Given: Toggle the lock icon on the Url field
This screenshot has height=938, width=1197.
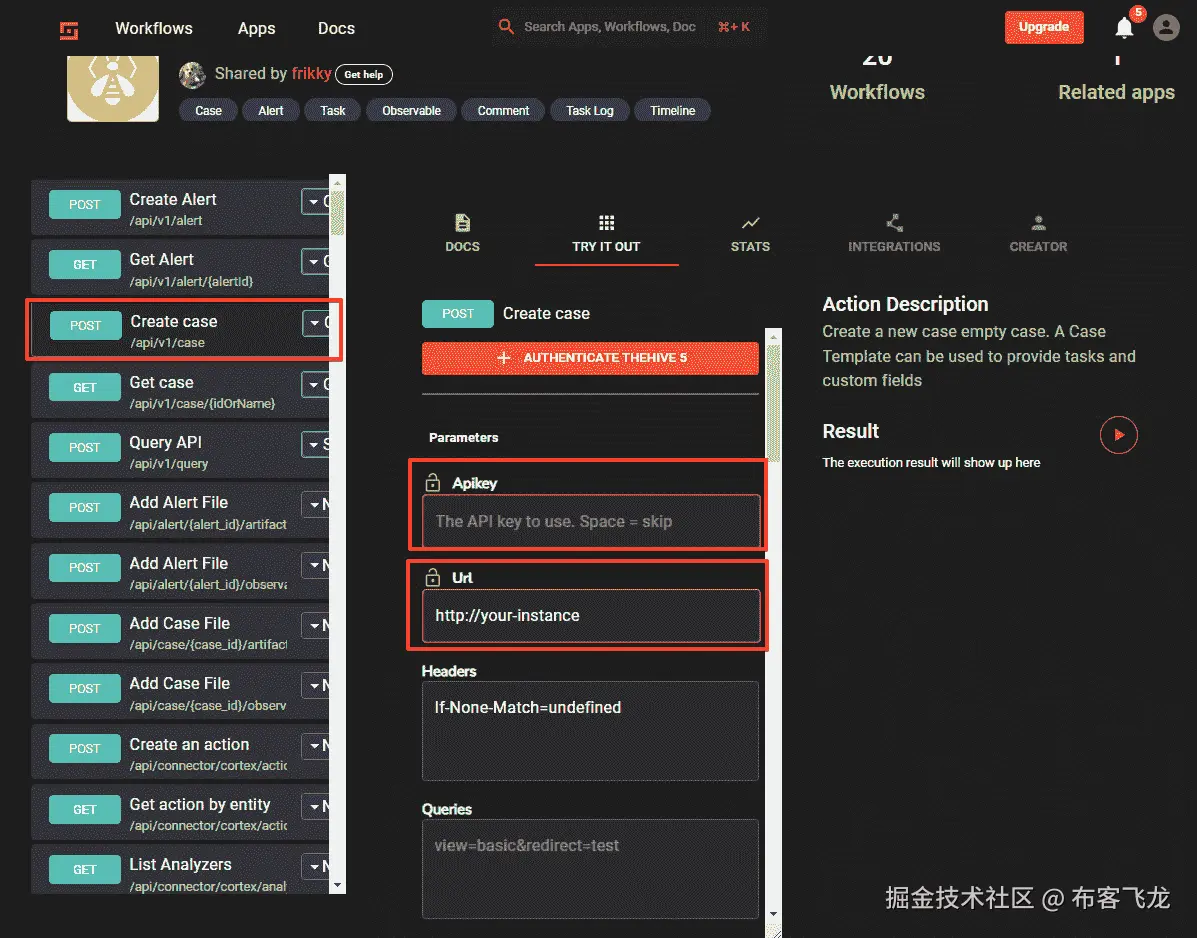Looking at the screenshot, I should [x=433, y=576].
